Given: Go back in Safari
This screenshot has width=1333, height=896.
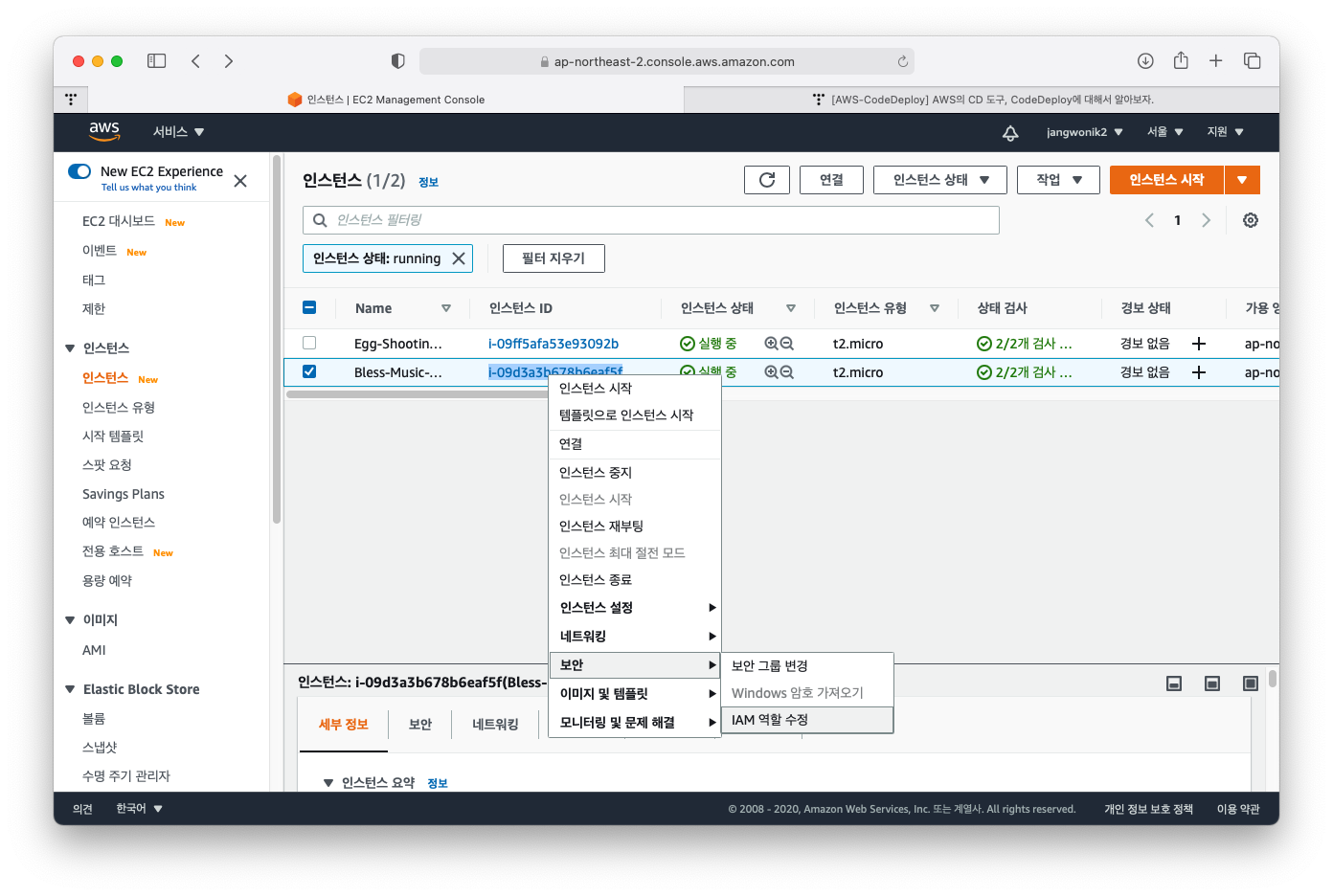Looking at the screenshot, I should (195, 61).
